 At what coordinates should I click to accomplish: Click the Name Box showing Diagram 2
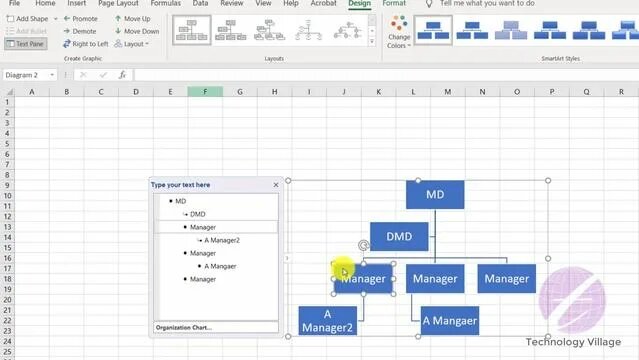tap(25, 75)
